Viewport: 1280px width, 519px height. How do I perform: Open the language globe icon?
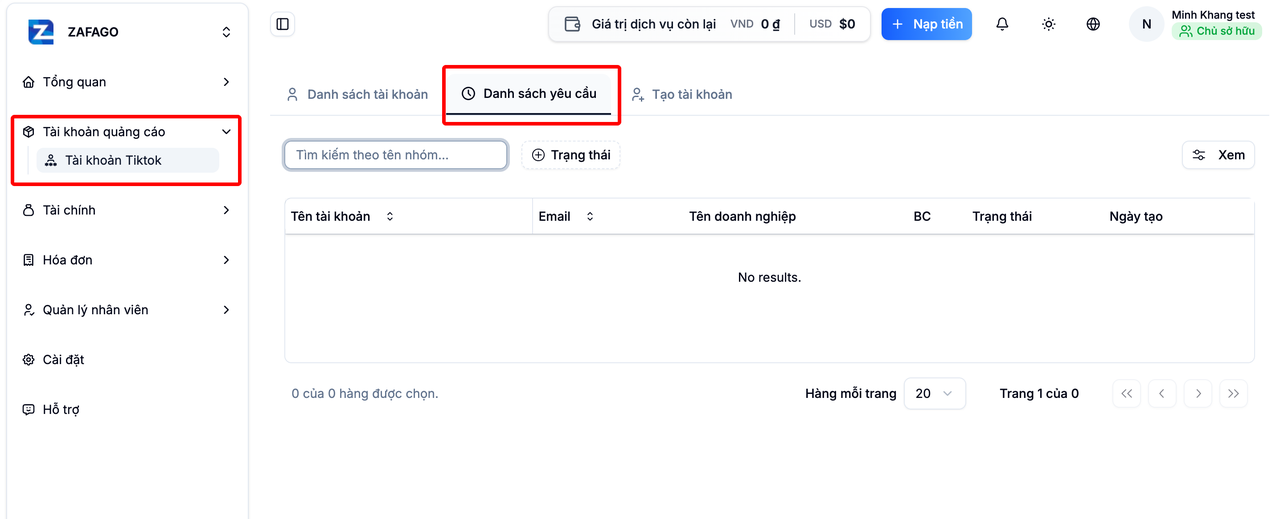tap(1093, 24)
